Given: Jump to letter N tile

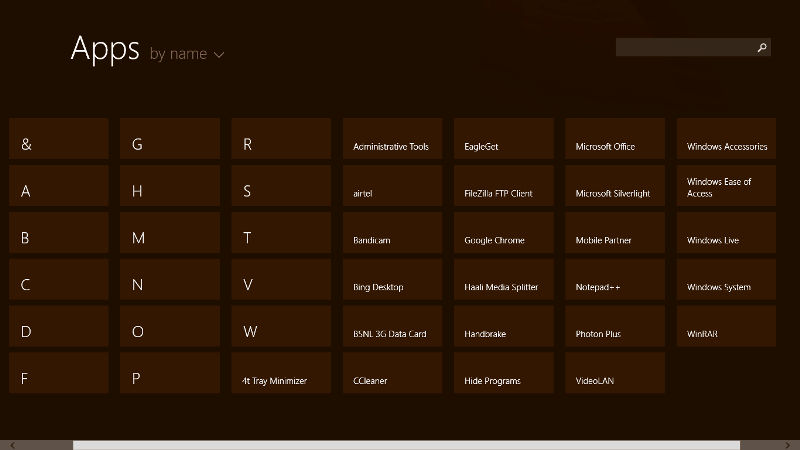Looking at the screenshot, I should click(170, 280).
